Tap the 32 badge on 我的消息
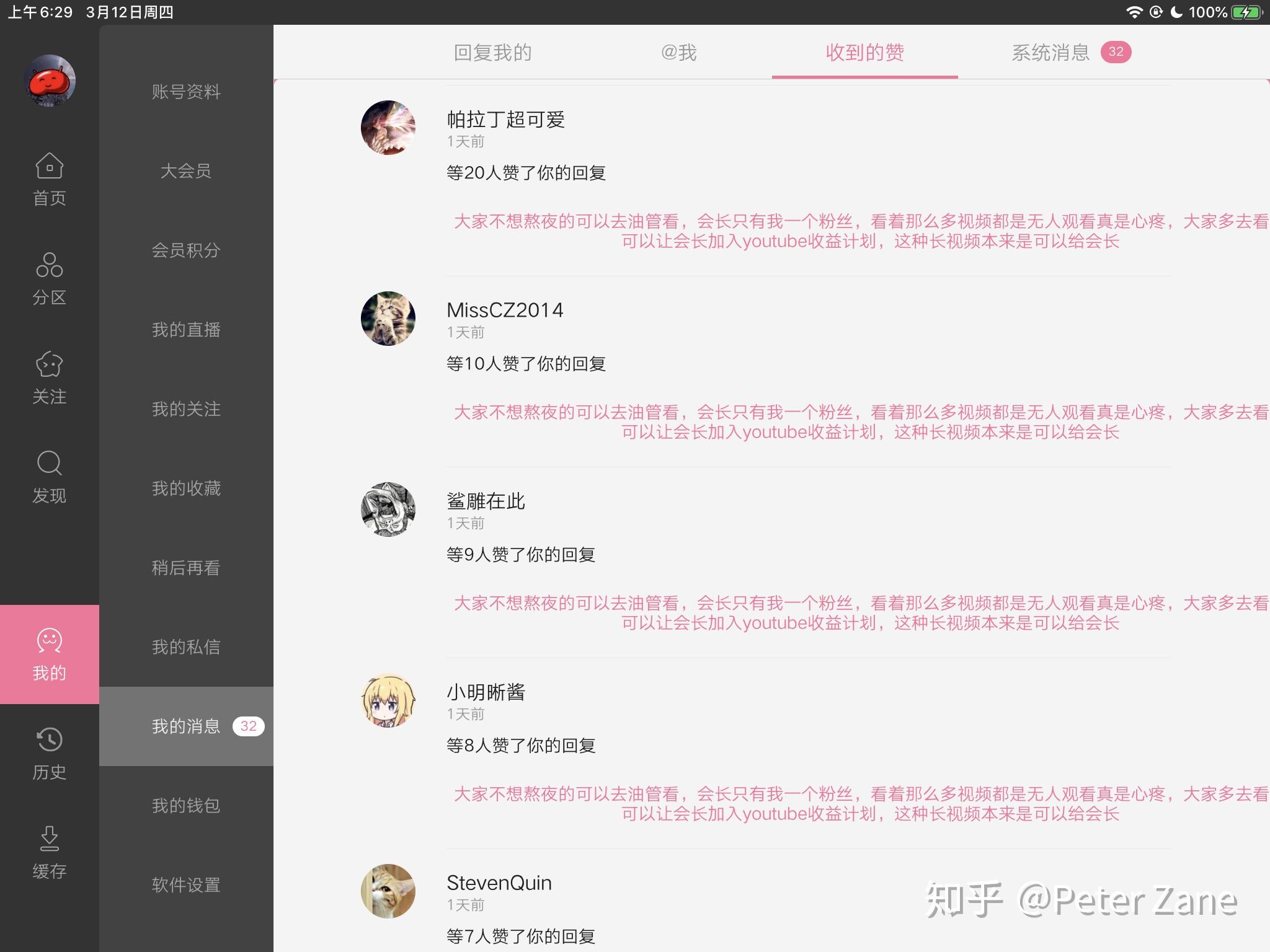Viewport: 1270px width, 952px height. coord(249,726)
